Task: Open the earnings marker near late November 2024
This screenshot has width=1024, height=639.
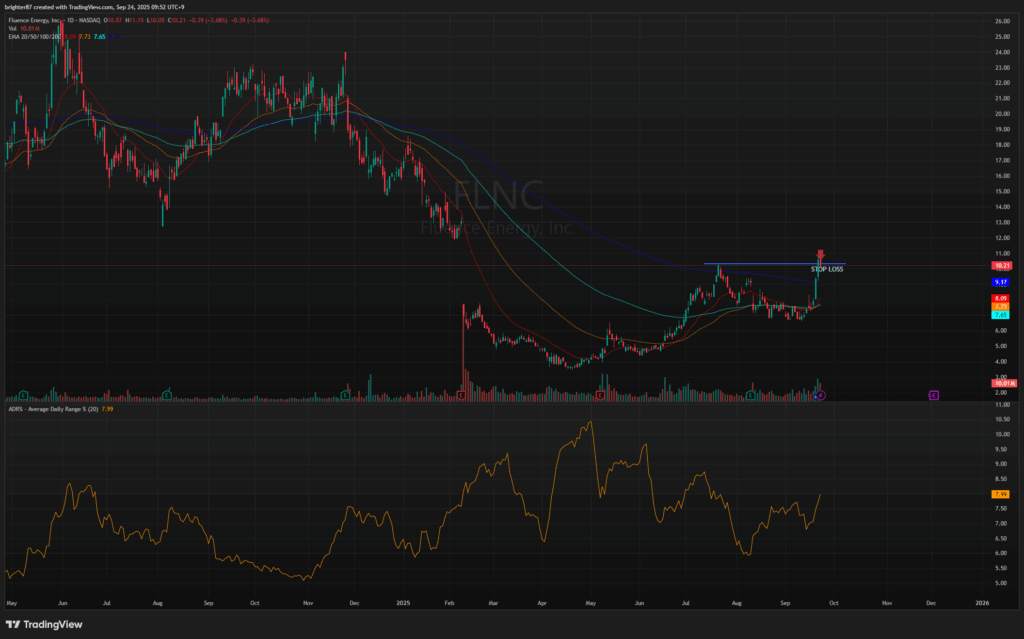Action: 345,395
